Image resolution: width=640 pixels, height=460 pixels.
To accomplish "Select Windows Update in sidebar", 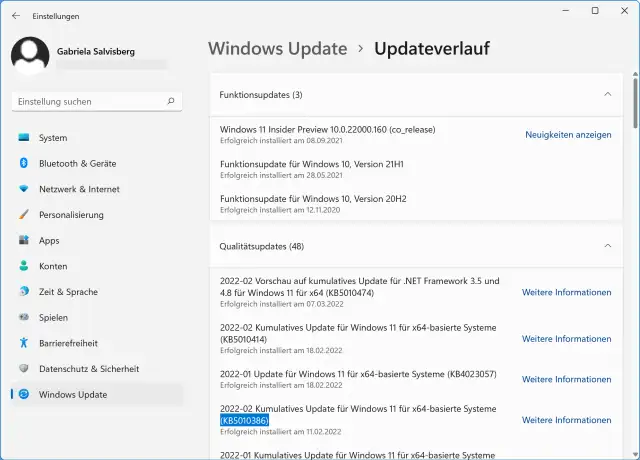I will [73, 394].
